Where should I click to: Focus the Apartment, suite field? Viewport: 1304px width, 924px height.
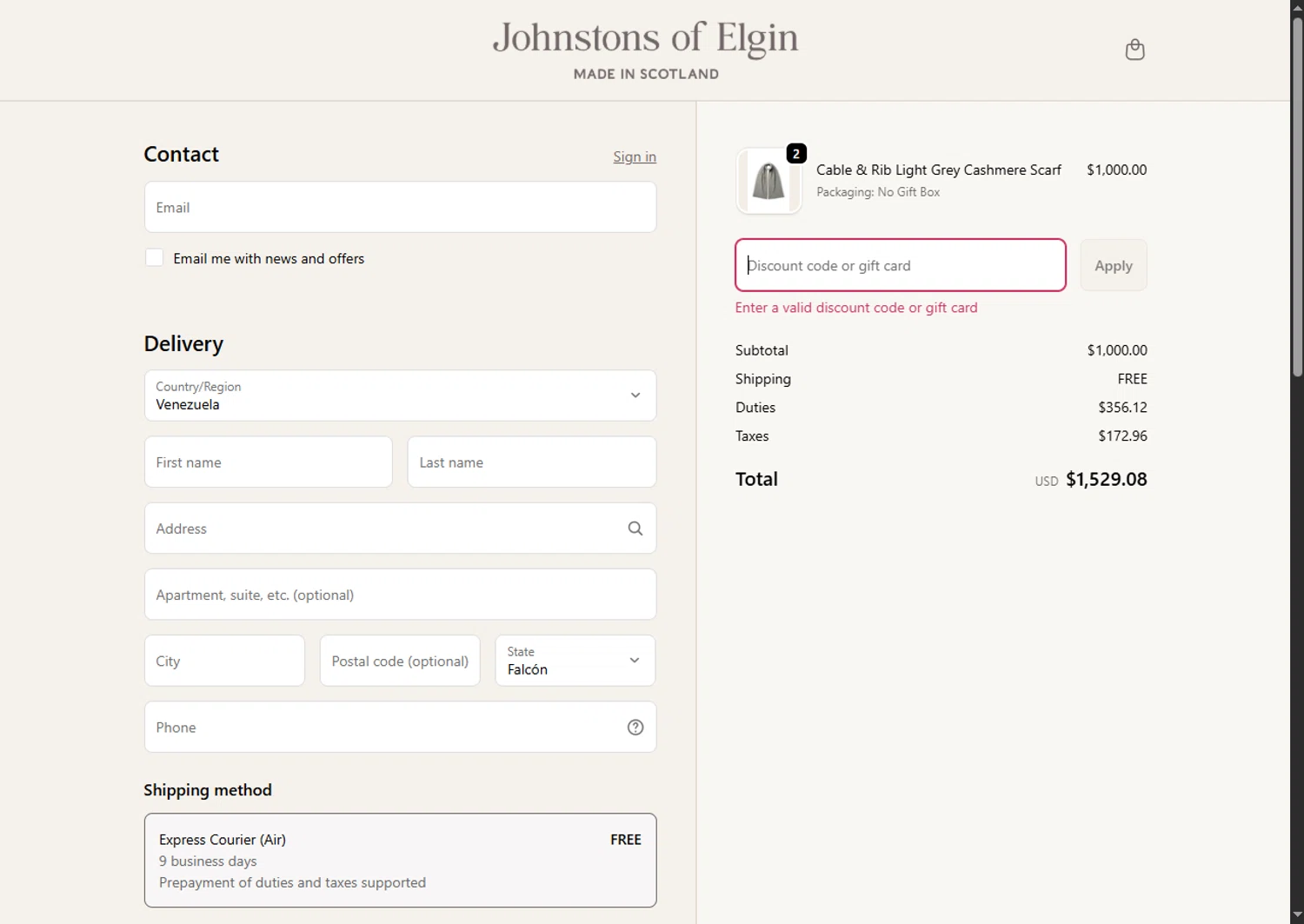point(400,595)
